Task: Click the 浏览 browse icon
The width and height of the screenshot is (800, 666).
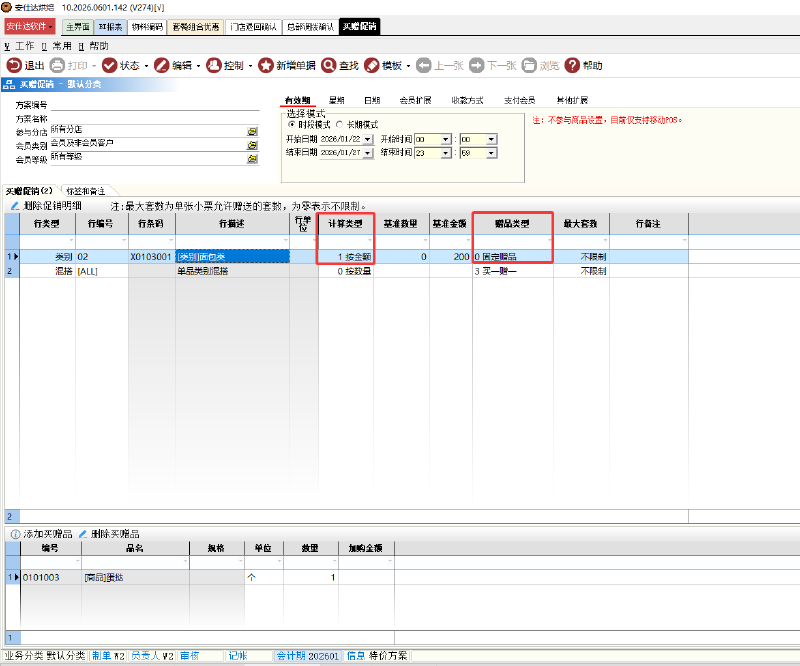Action: [529, 65]
